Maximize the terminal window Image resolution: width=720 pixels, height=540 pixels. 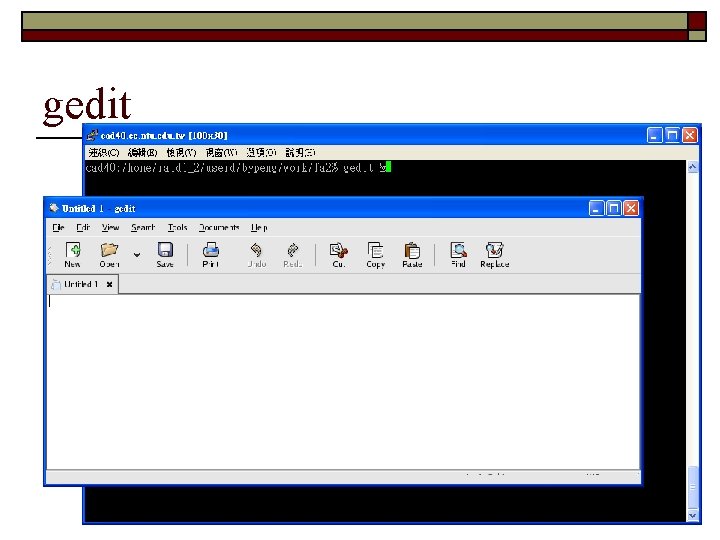pyautogui.click(x=672, y=135)
